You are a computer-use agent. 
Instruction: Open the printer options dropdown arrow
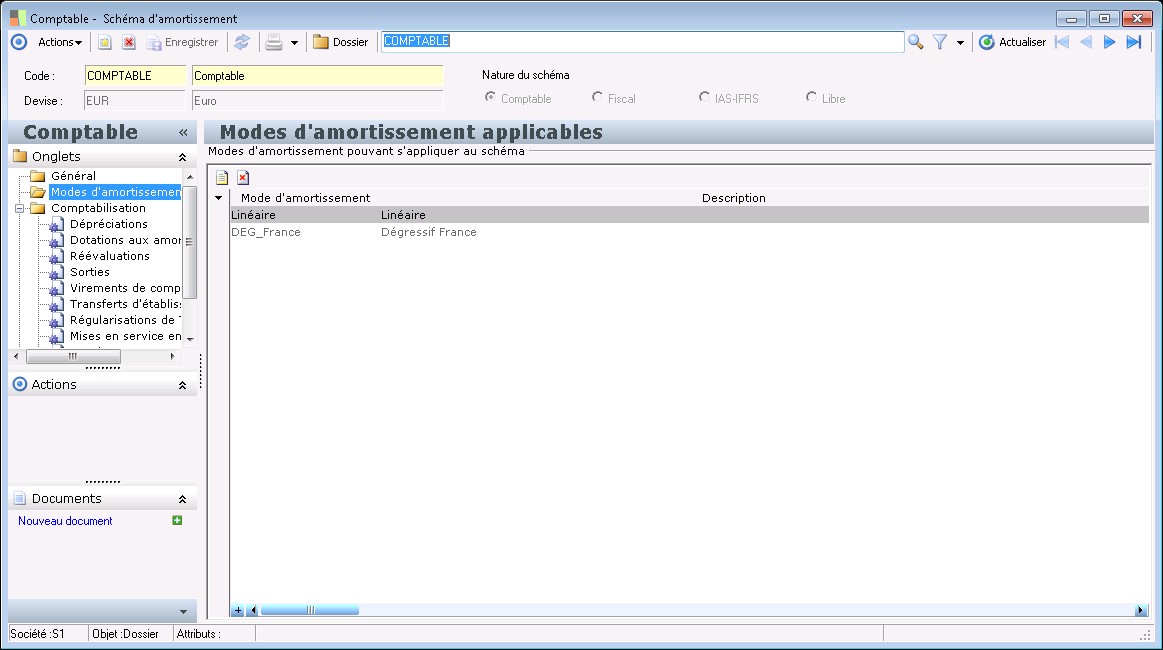[294, 43]
